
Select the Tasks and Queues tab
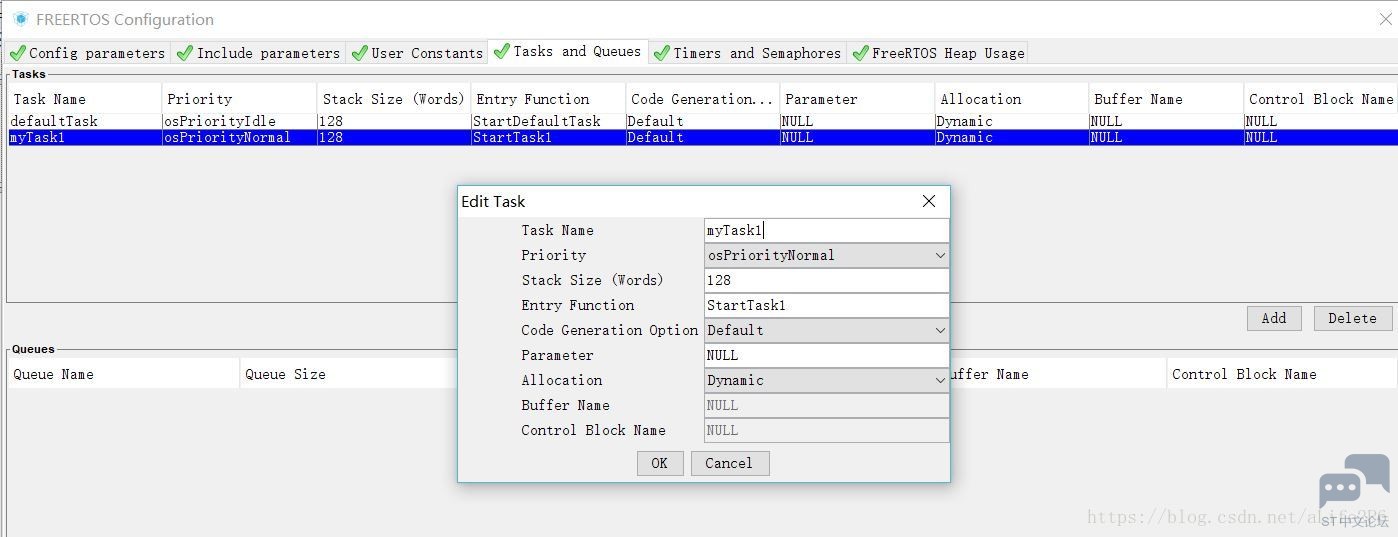pos(568,51)
